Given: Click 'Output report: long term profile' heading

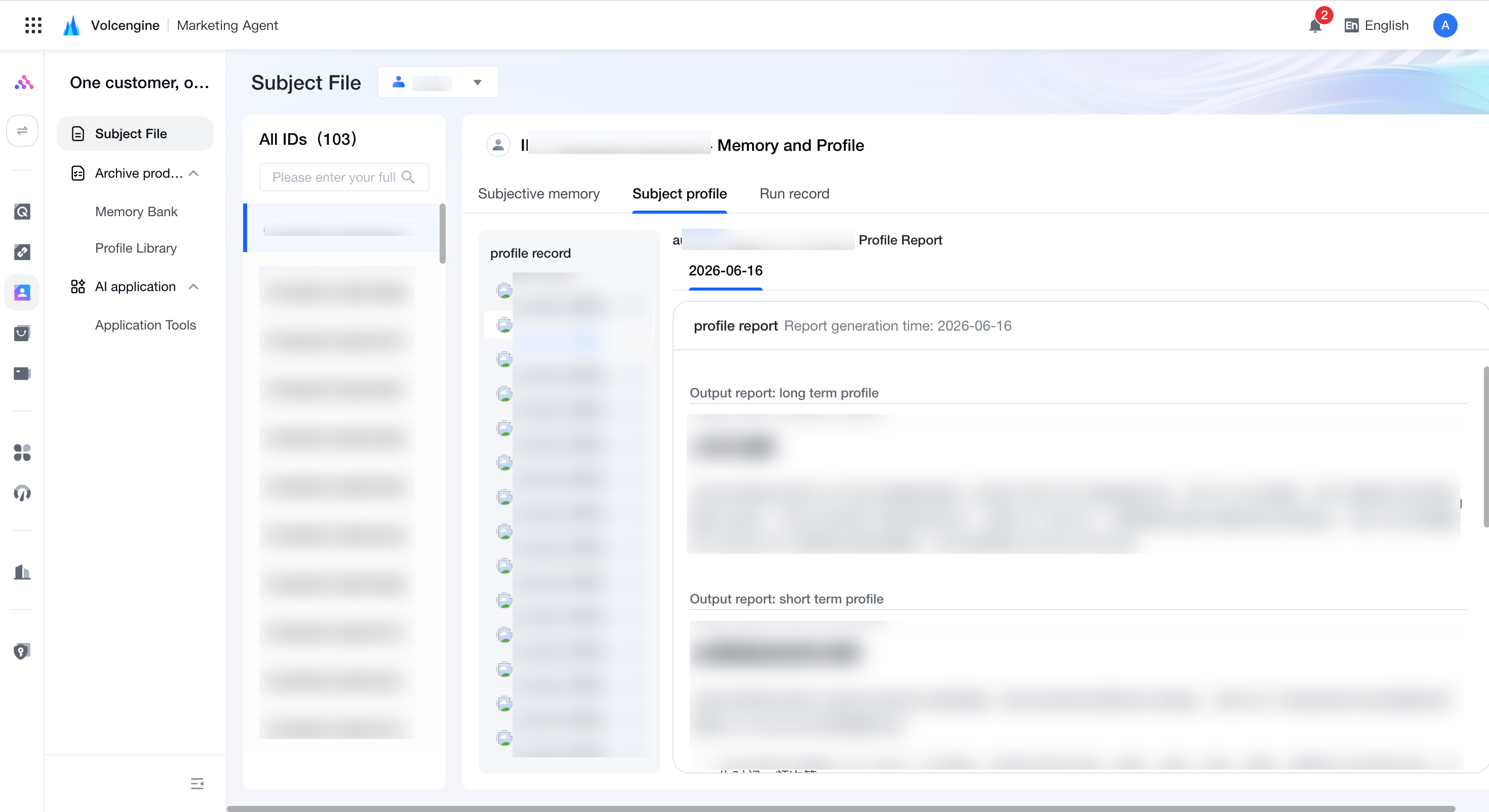Looking at the screenshot, I should coord(784,393).
